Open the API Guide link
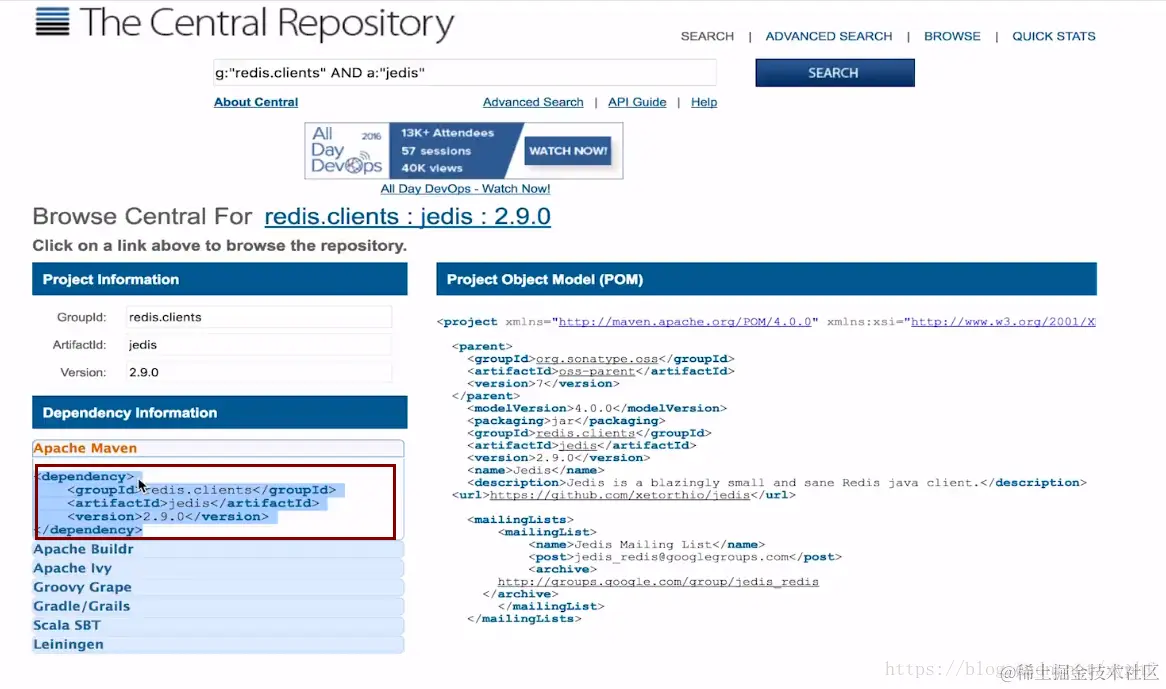Screen dimensions: 1166x689 click(x=637, y=102)
